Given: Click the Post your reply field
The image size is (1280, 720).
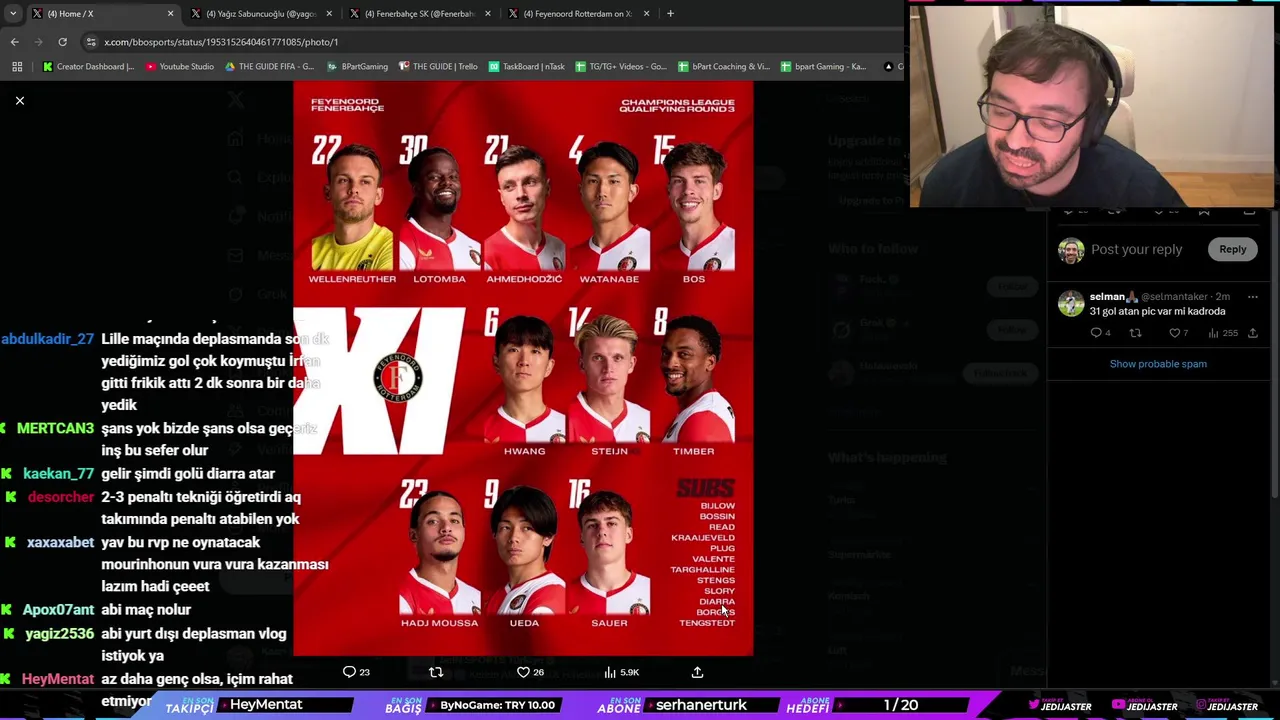Looking at the screenshot, I should (1136, 249).
